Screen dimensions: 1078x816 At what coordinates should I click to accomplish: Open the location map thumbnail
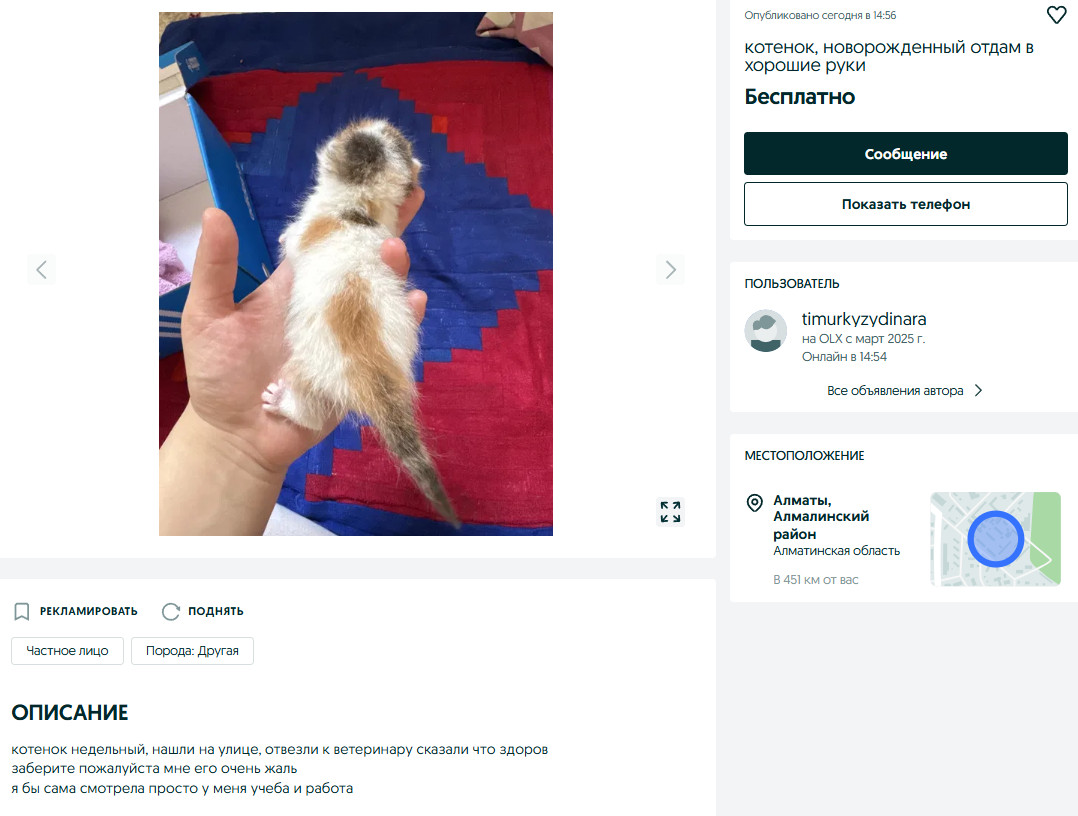tap(996, 539)
